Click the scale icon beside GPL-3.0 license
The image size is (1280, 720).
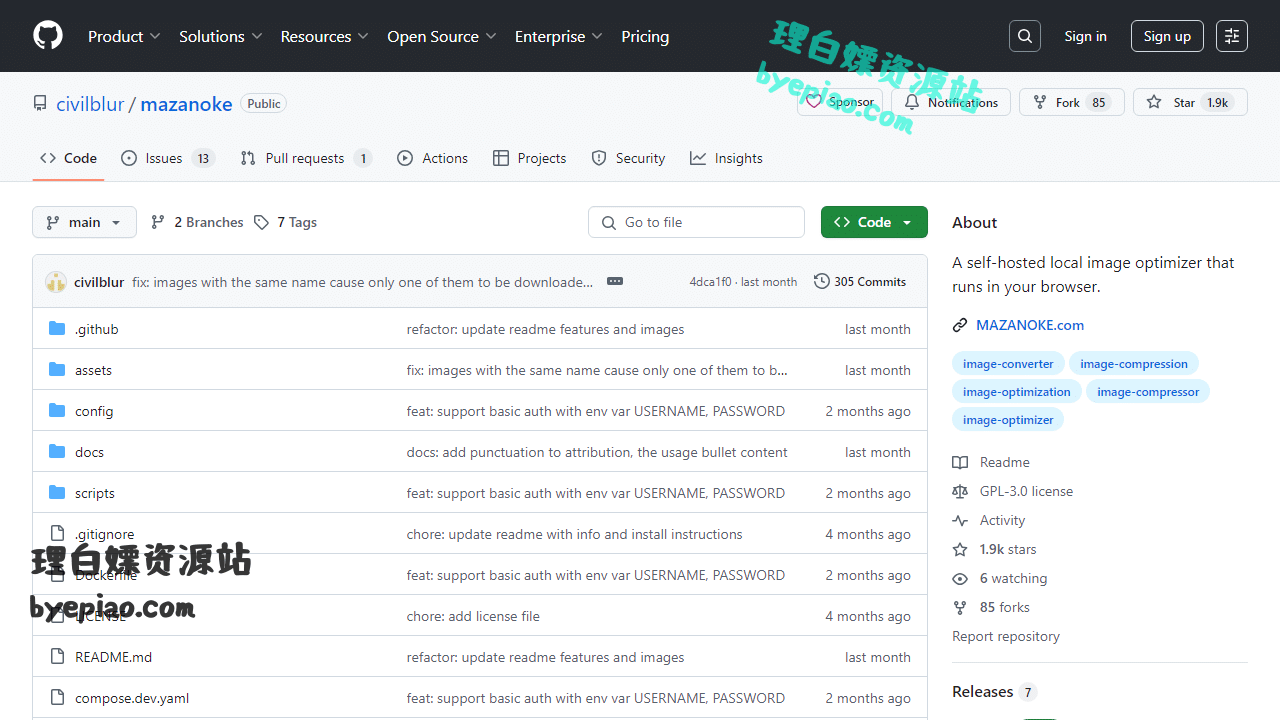click(x=960, y=491)
